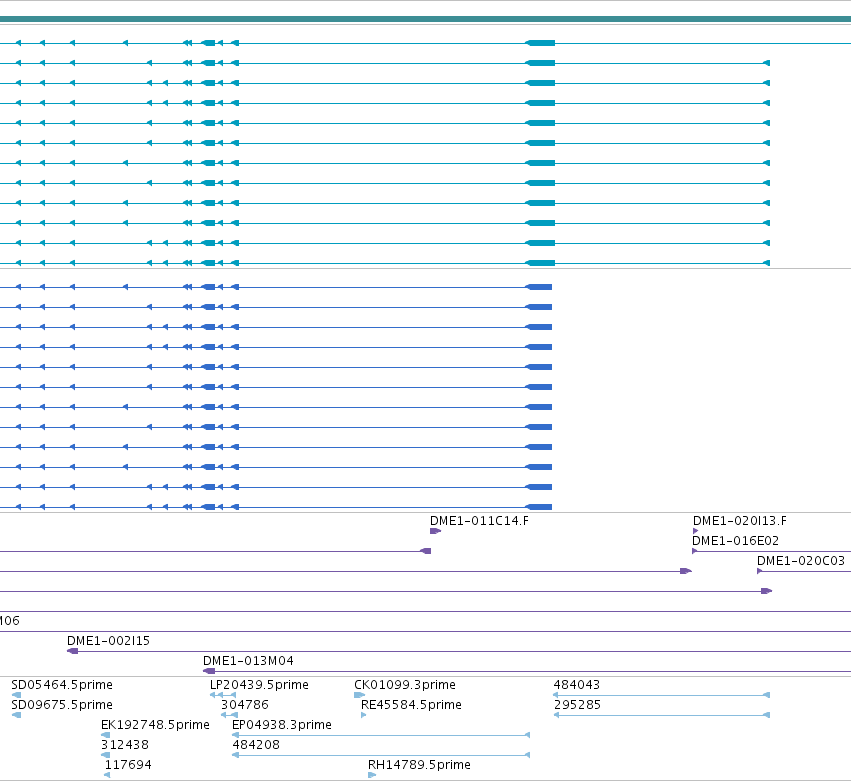Select the DME1-011C14.F clone label
The width and height of the screenshot is (851, 781).
pyautogui.click(x=479, y=520)
